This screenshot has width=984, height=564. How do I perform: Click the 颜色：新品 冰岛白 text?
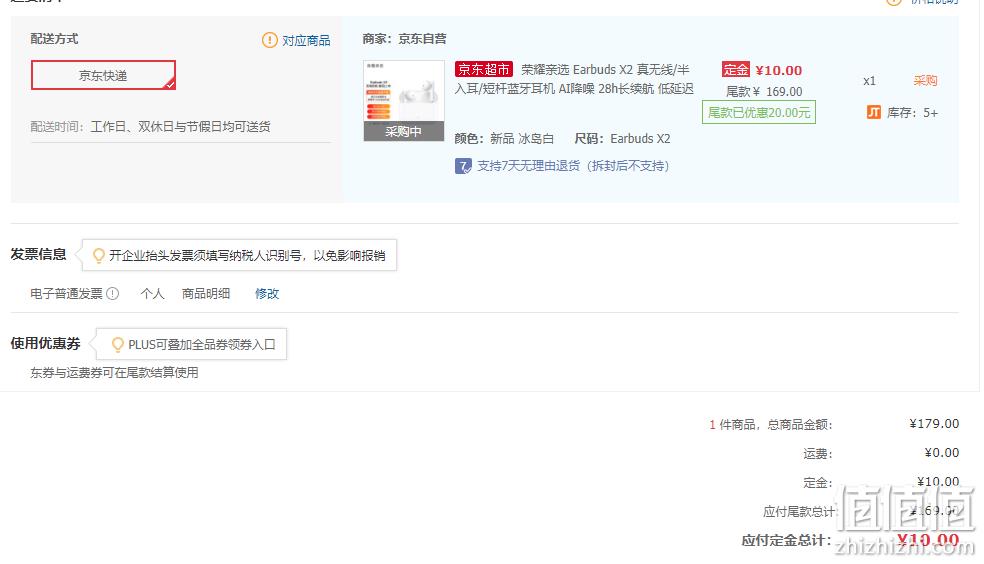[x=504, y=139]
